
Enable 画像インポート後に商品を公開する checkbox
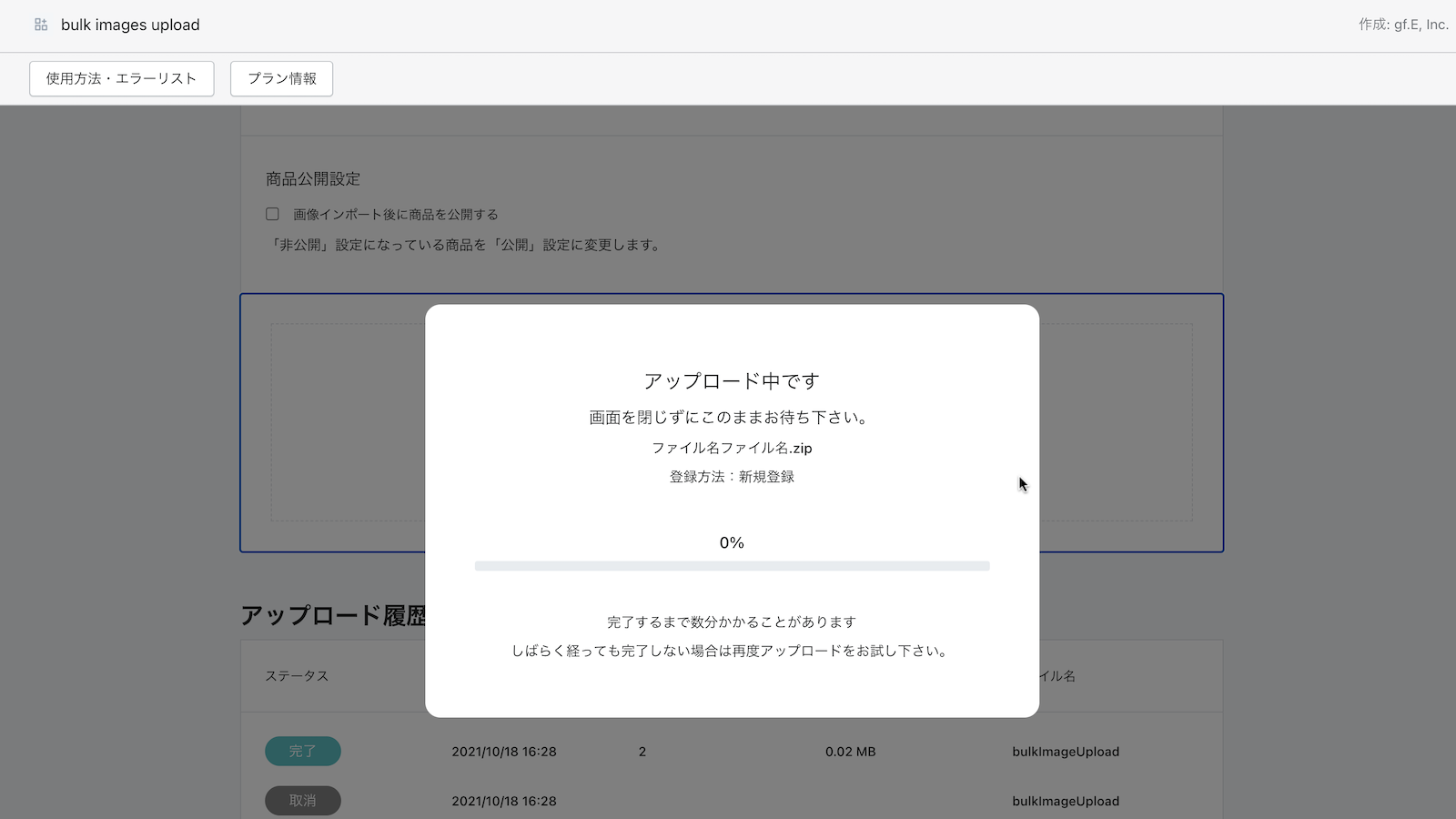click(272, 214)
